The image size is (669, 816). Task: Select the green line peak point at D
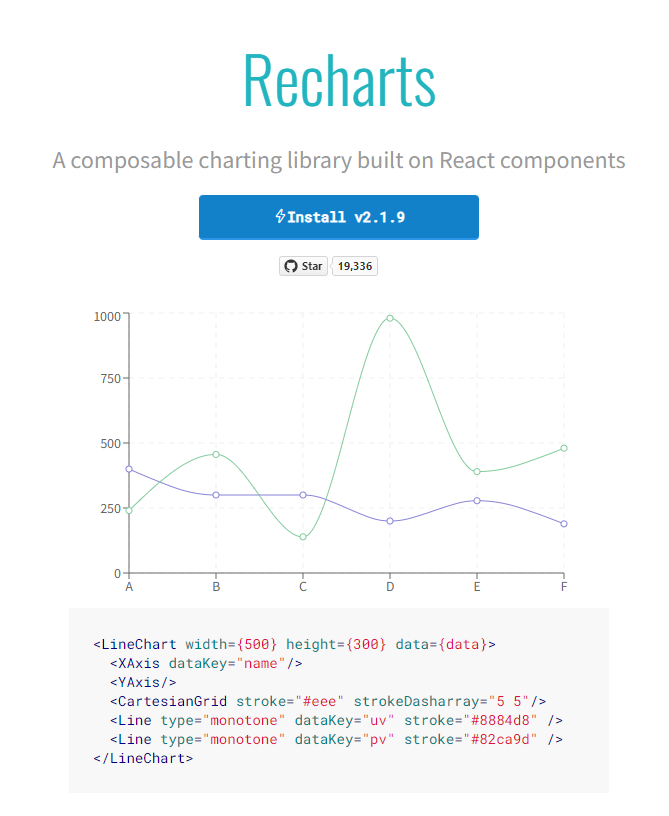[390, 318]
